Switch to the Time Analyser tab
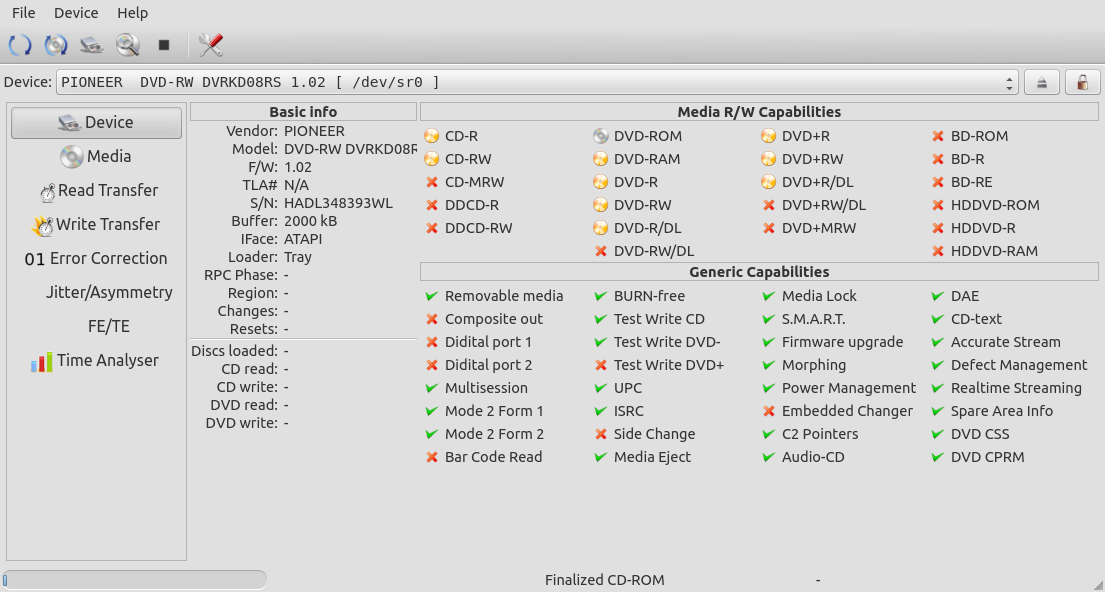The image size is (1105, 592). pos(97,361)
